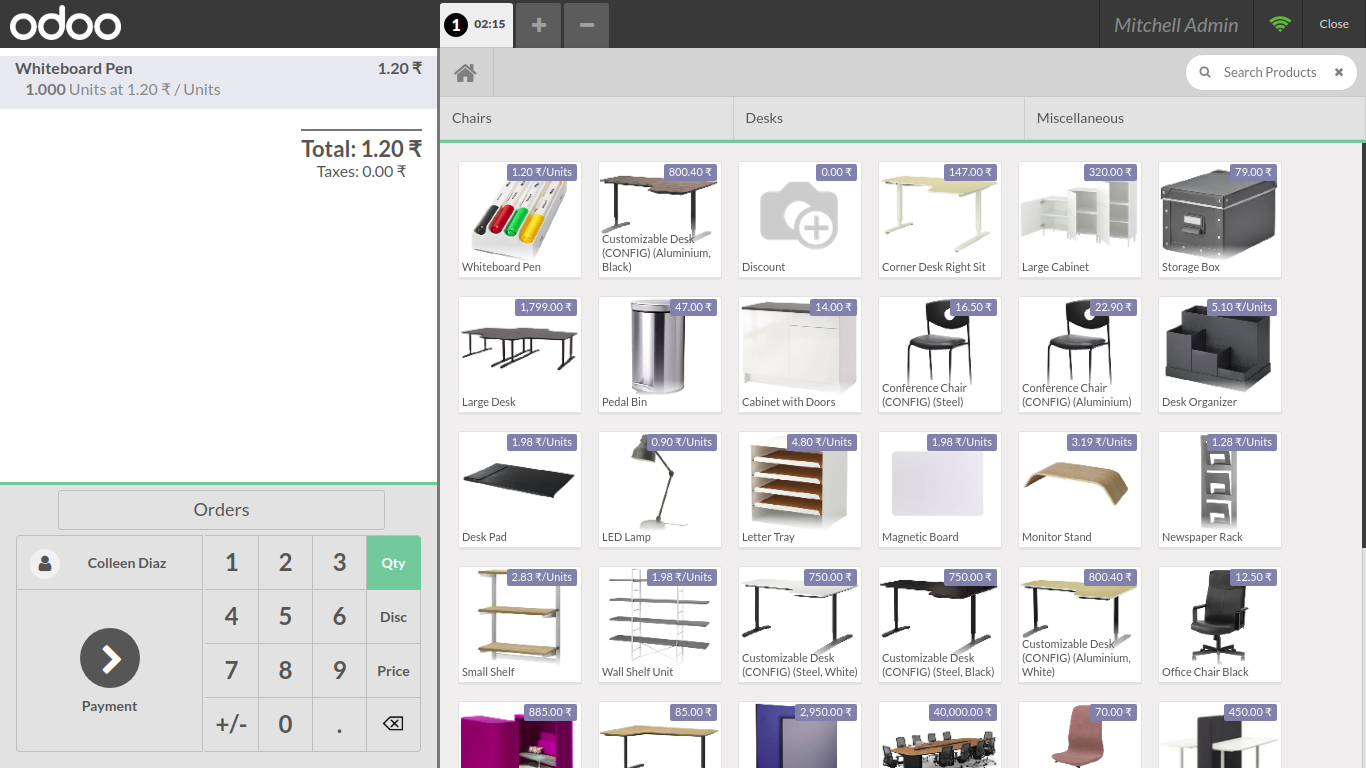
Task: Open the Desks category
Action: (x=878, y=118)
